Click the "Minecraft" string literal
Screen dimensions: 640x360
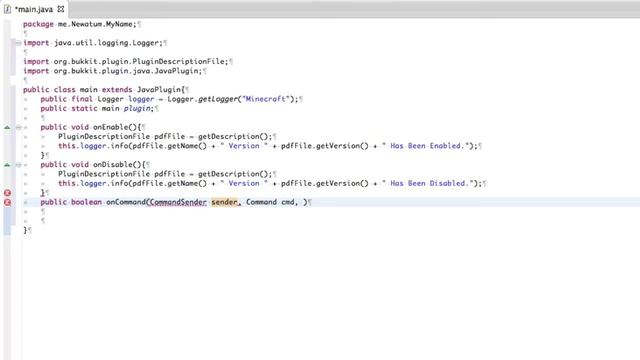266,99
